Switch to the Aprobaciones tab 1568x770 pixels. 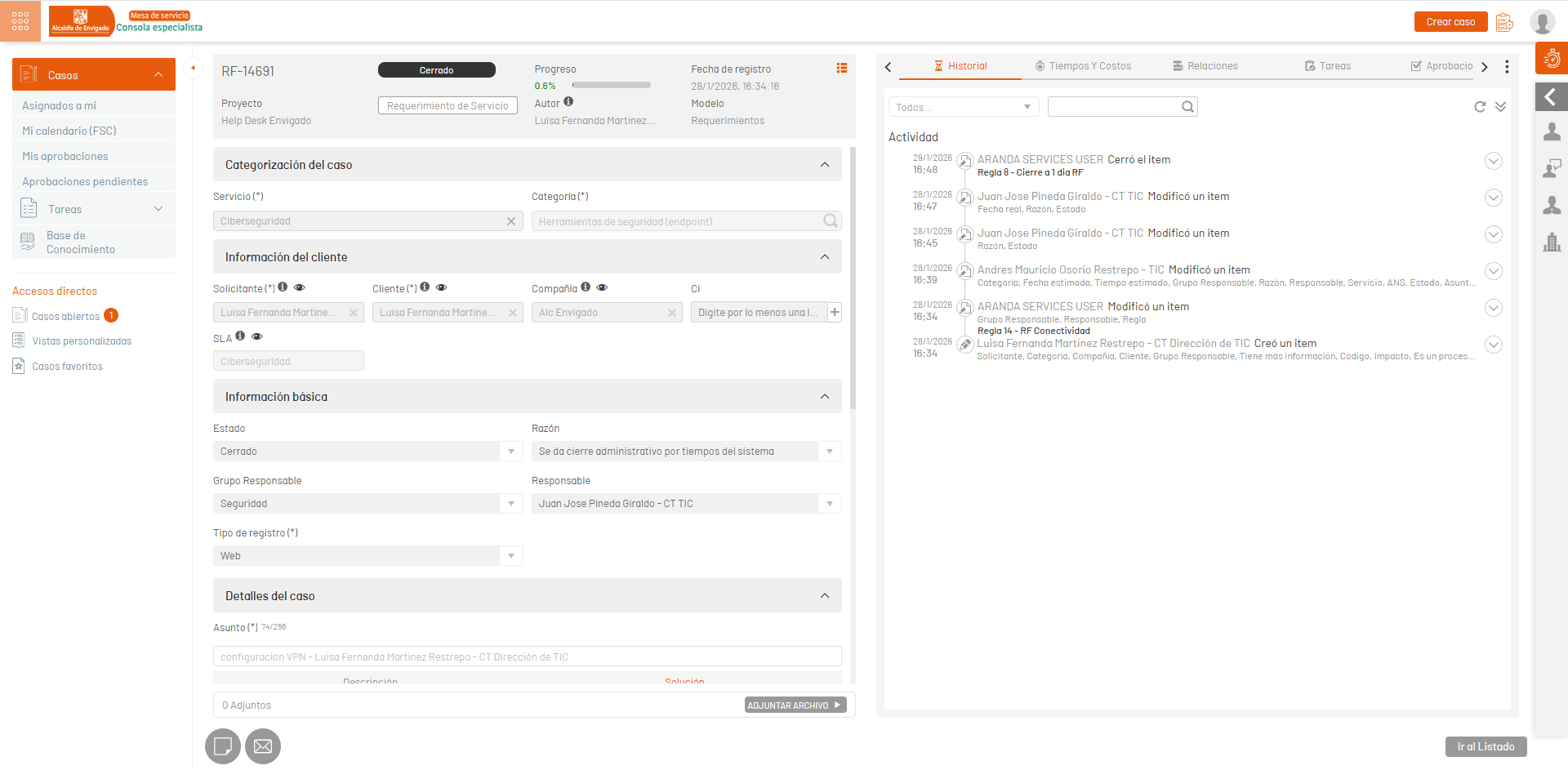click(x=1442, y=66)
